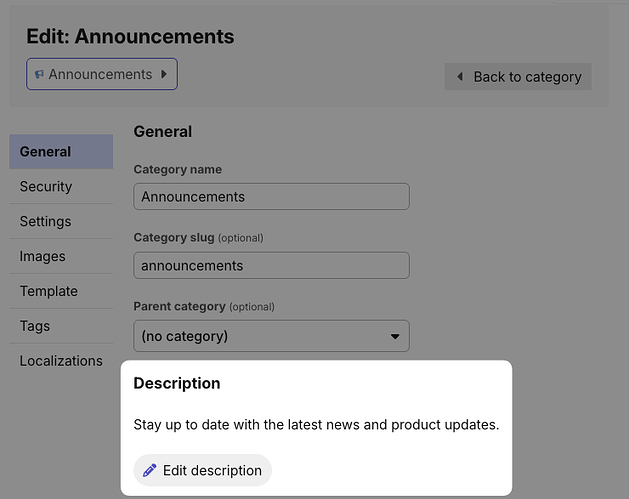
Task: Click the Parent category label
Action: coord(179,306)
